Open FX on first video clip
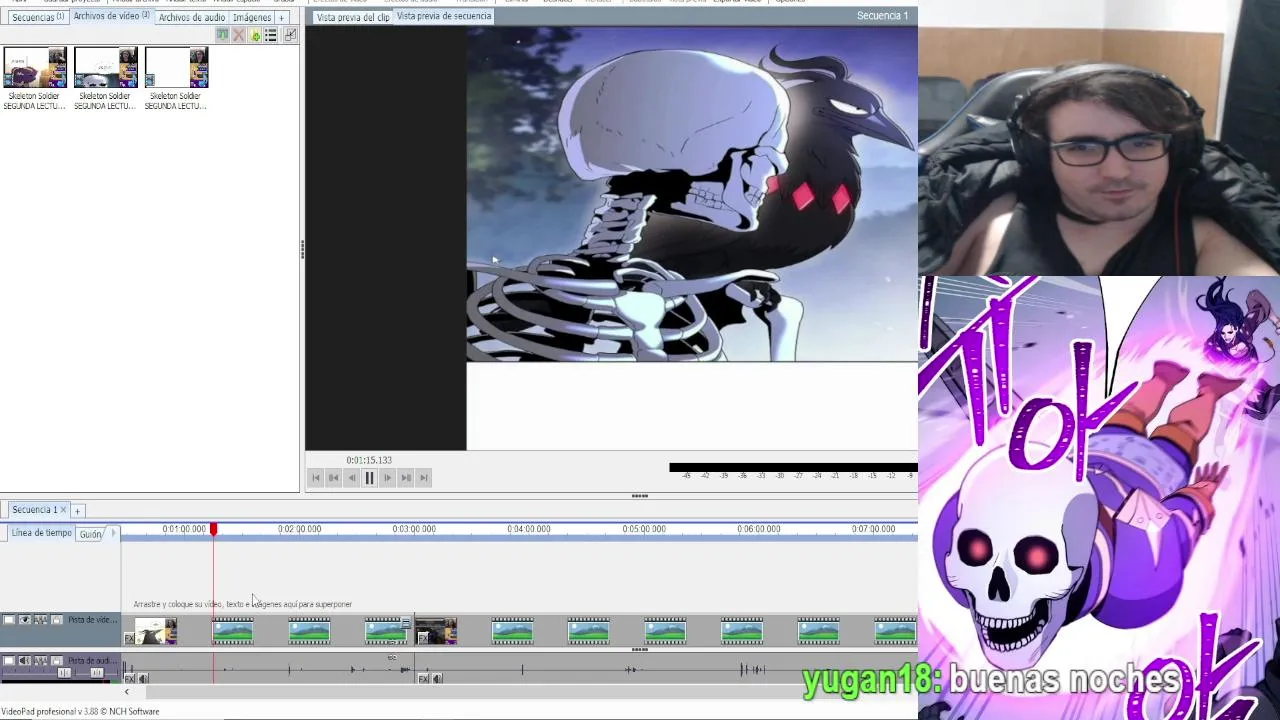The image size is (1280, 720). [129, 638]
